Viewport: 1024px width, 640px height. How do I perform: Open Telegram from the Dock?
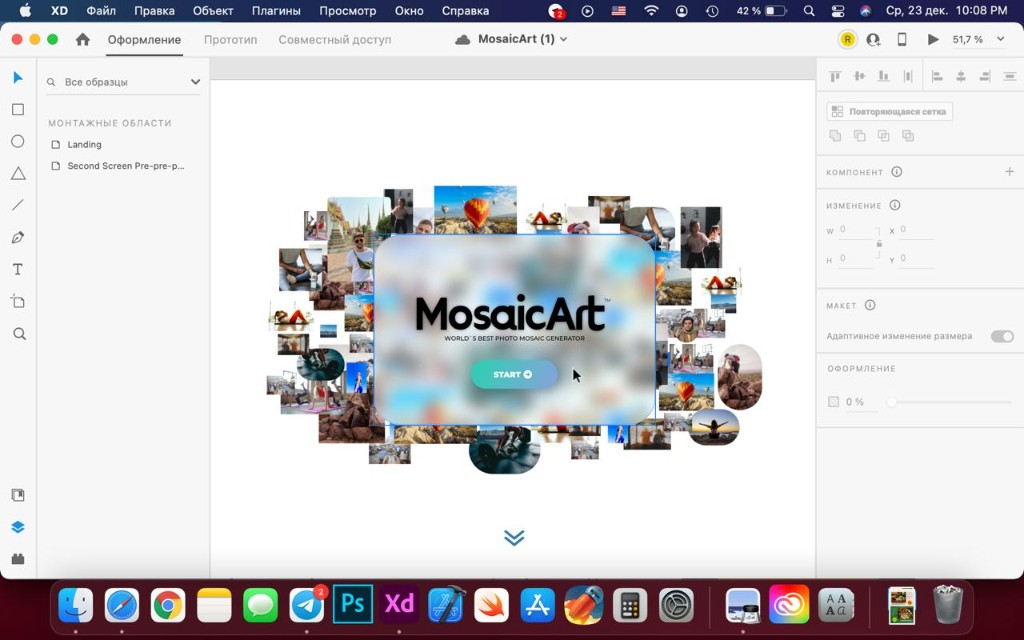pyautogui.click(x=306, y=604)
